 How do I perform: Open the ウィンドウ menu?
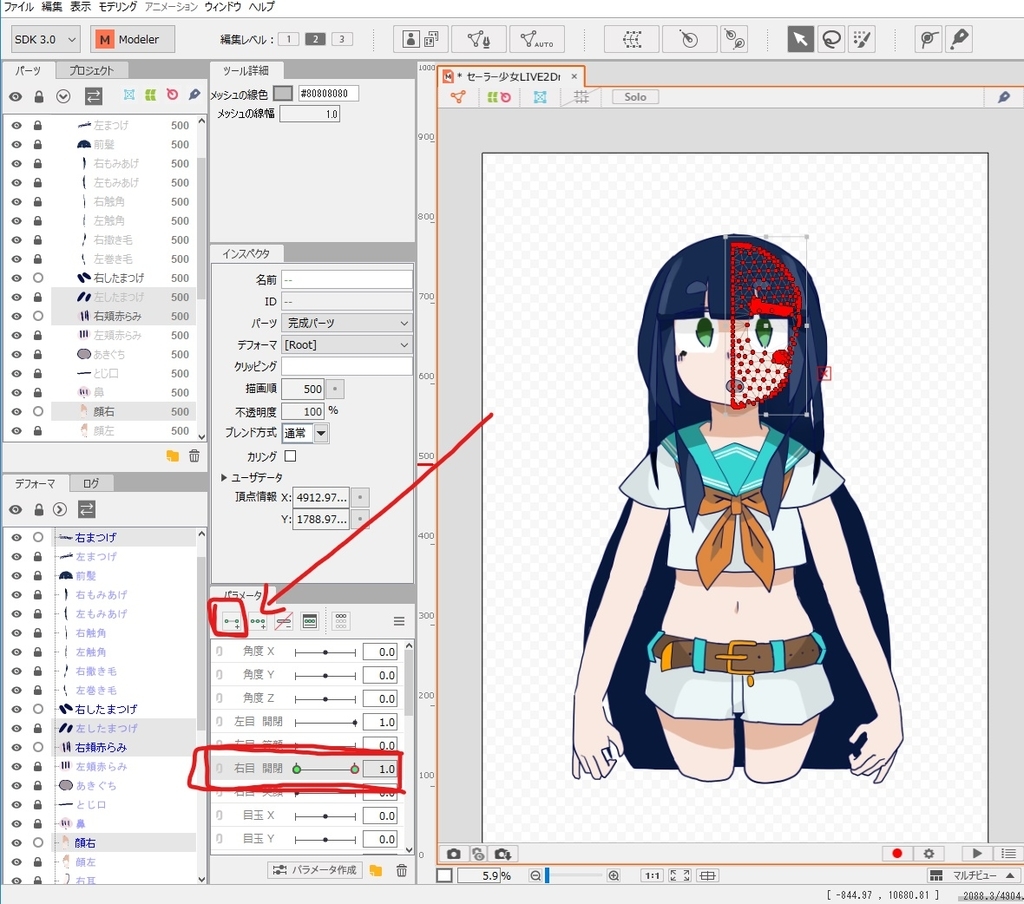pos(222,7)
